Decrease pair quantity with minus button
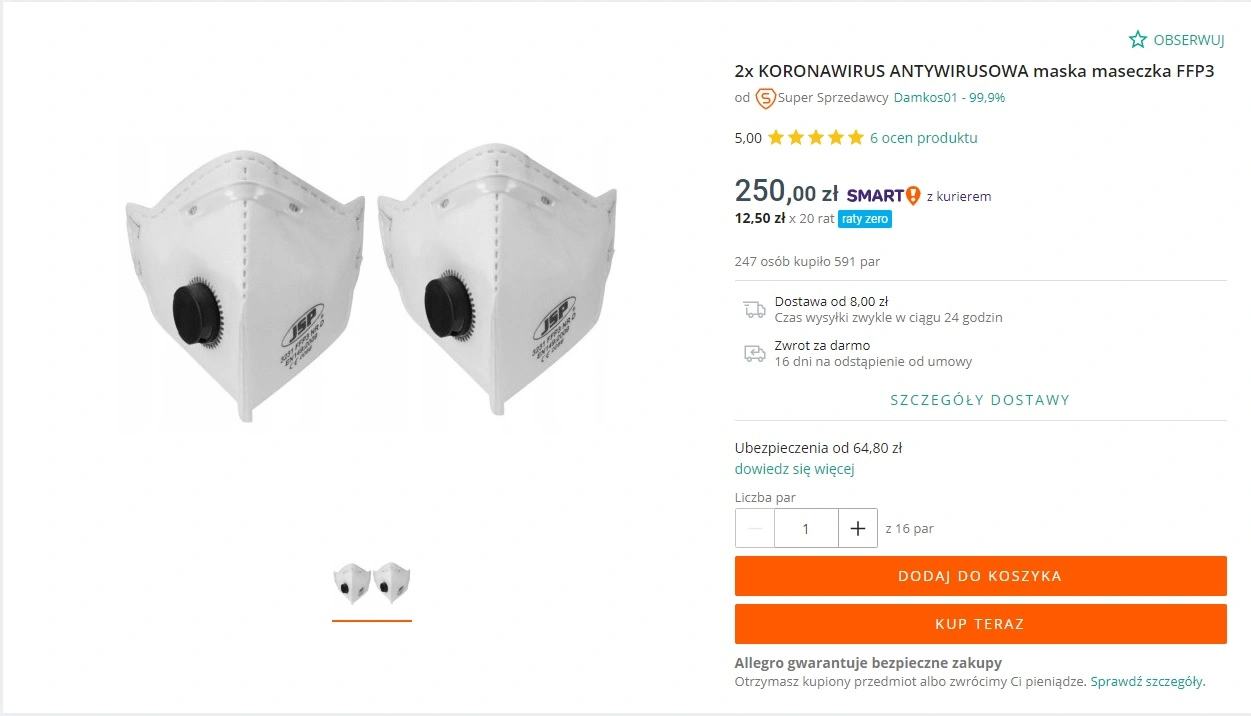The width and height of the screenshot is (1251, 716). pyautogui.click(x=755, y=528)
